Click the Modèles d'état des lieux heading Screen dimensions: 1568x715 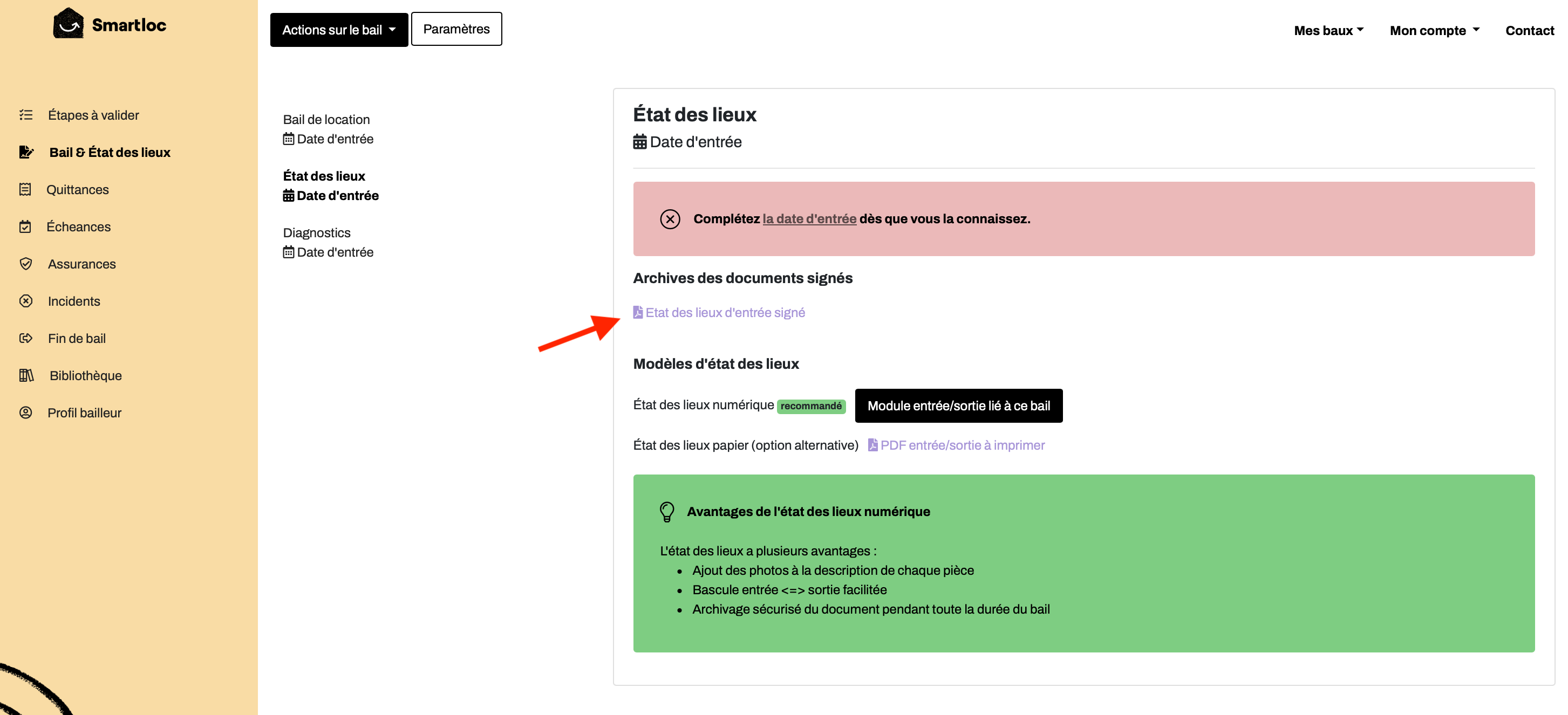tap(716, 363)
